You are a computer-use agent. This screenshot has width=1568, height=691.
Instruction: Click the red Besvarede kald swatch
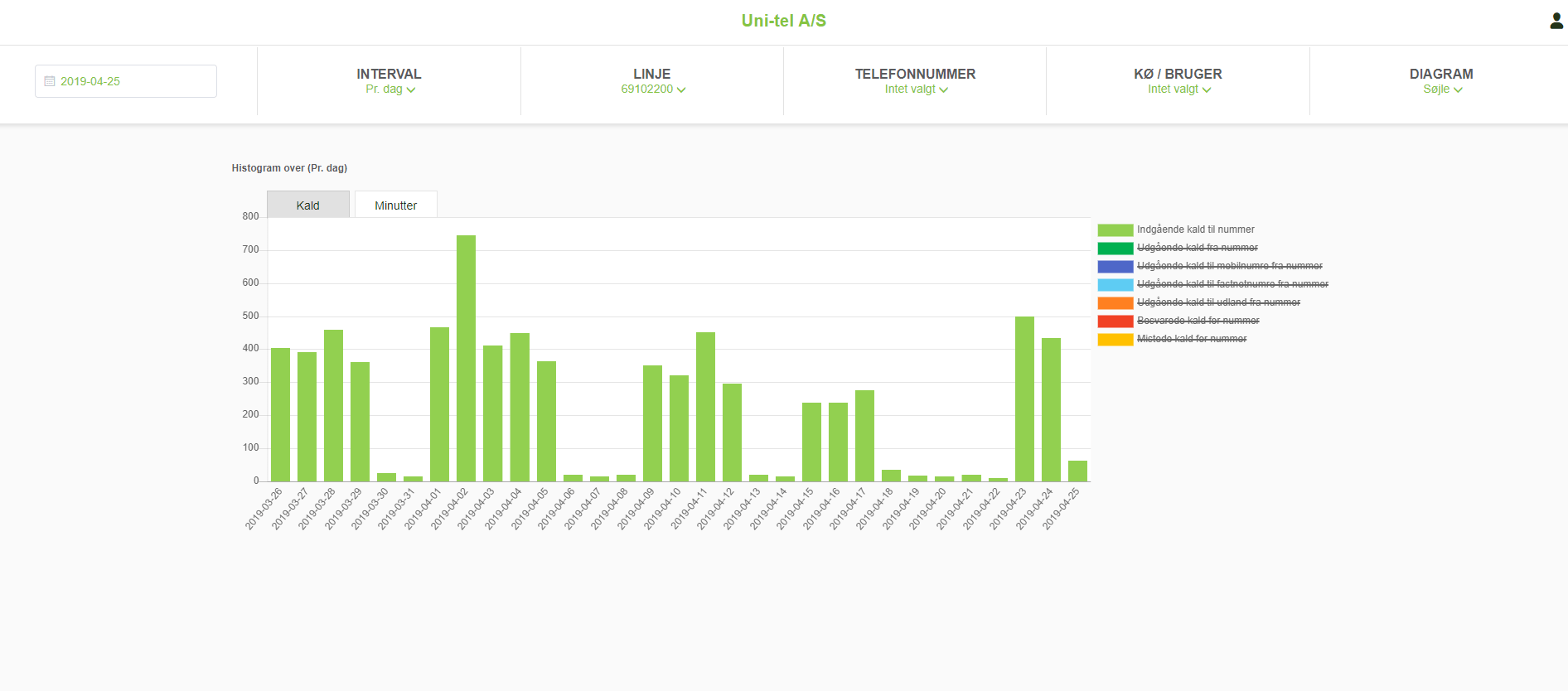tap(1115, 321)
